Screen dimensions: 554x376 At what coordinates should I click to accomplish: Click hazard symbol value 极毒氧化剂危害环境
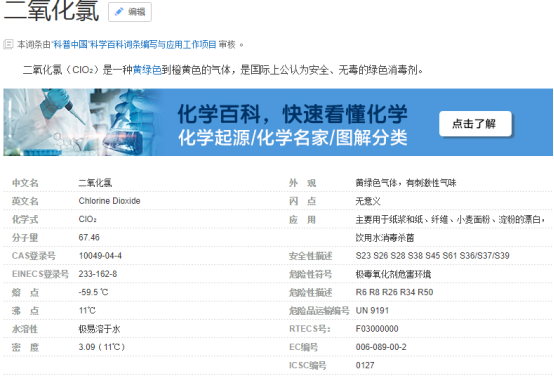(x=393, y=274)
